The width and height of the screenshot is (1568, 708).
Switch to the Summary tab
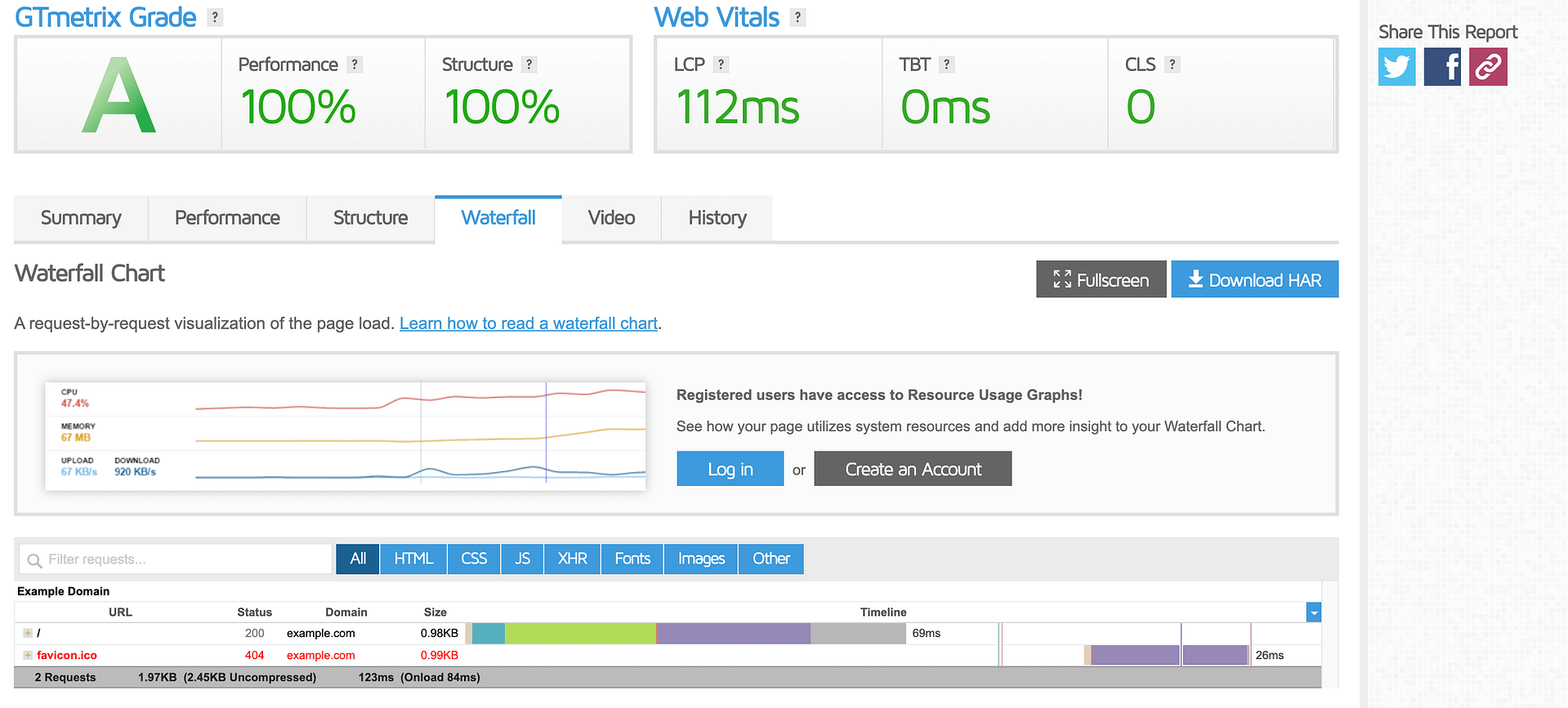coord(81,218)
